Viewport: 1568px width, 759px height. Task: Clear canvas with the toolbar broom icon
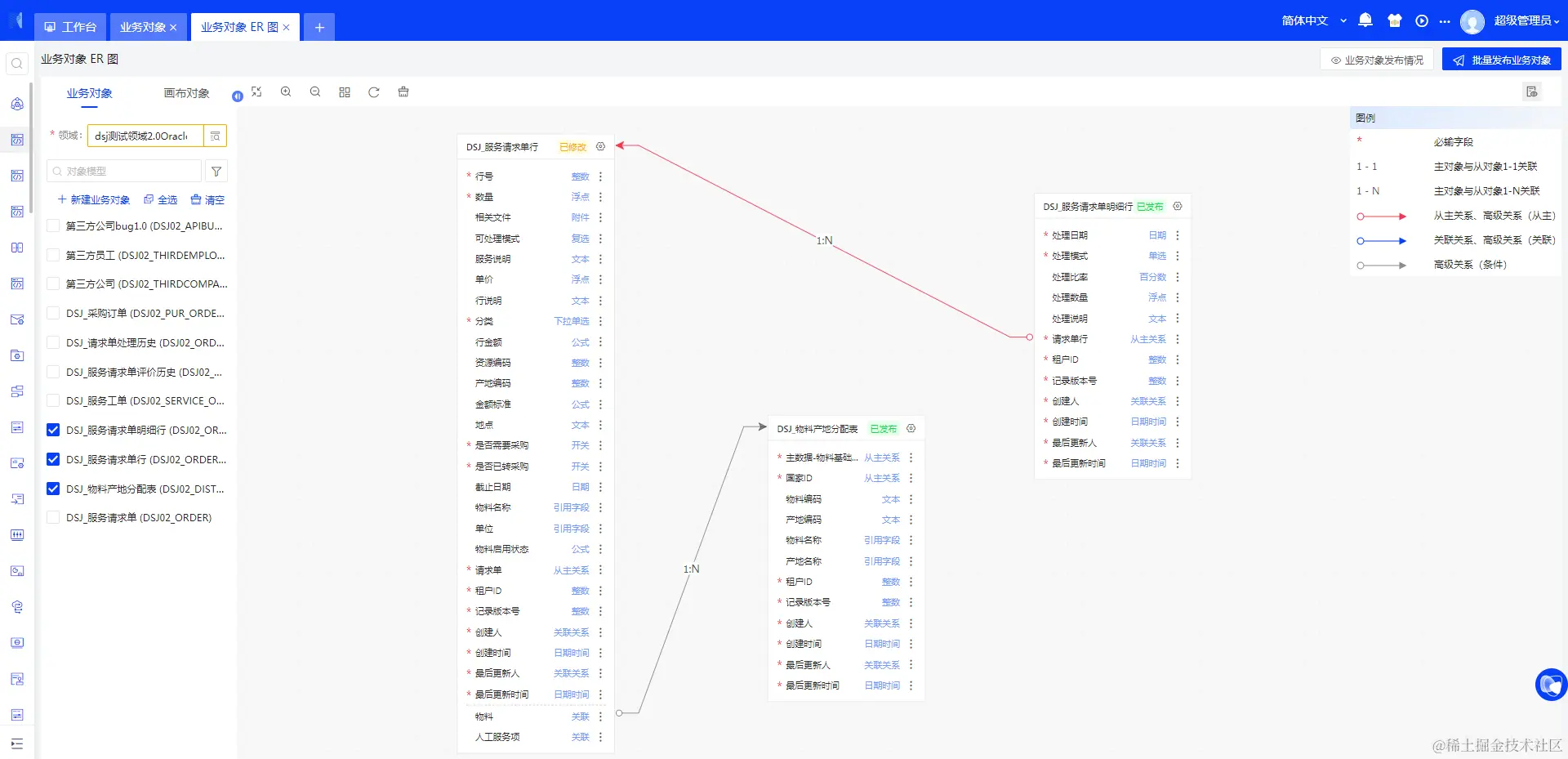pos(403,92)
